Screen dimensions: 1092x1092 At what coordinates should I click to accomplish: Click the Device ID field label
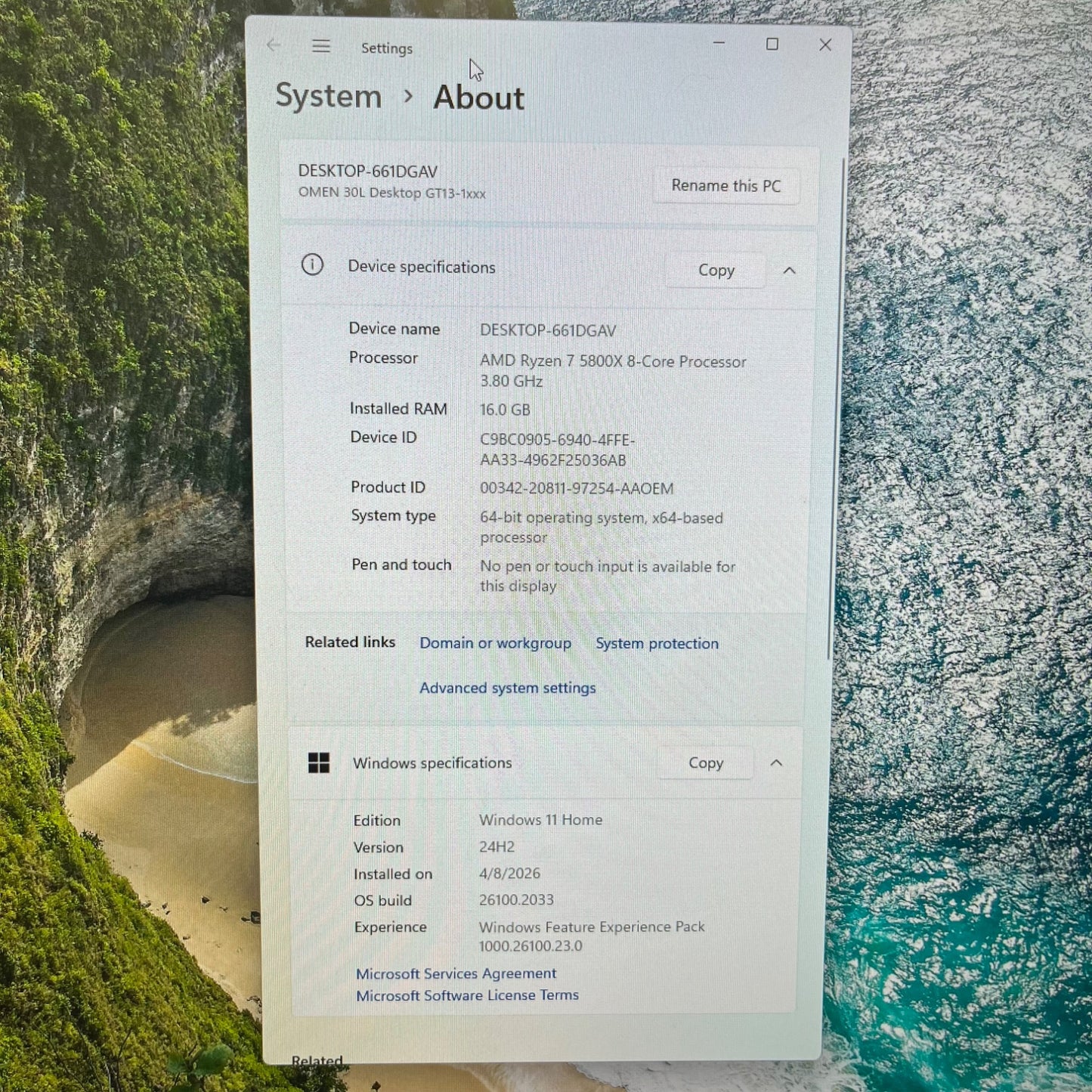383,438
